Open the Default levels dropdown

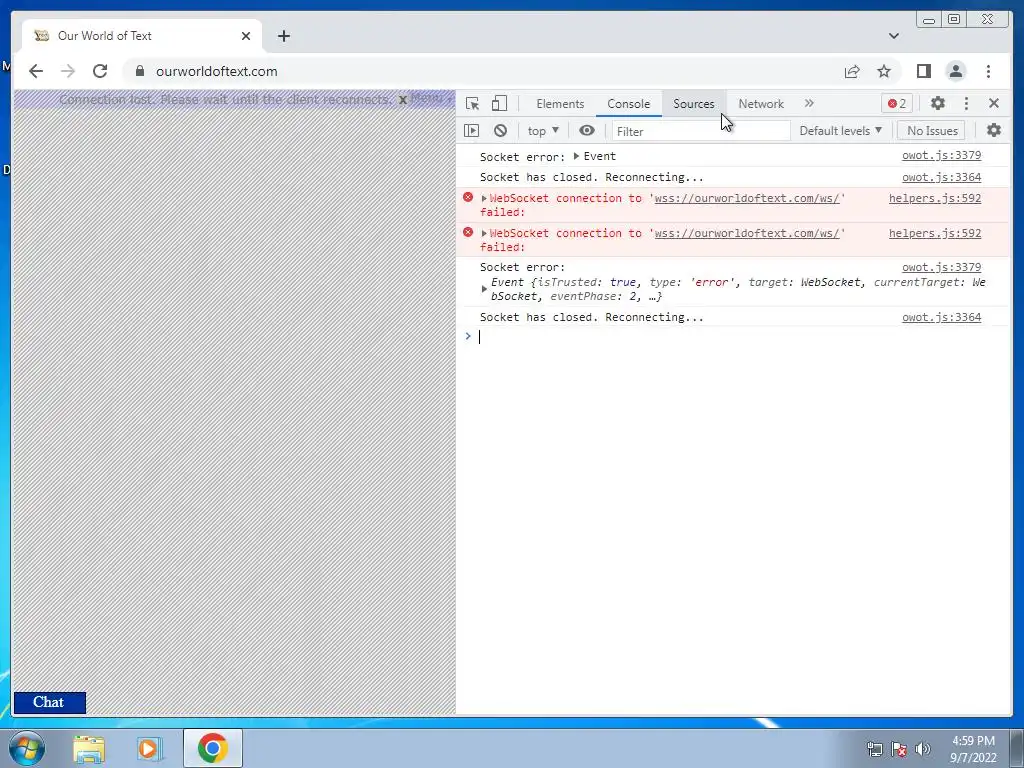click(x=840, y=131)
